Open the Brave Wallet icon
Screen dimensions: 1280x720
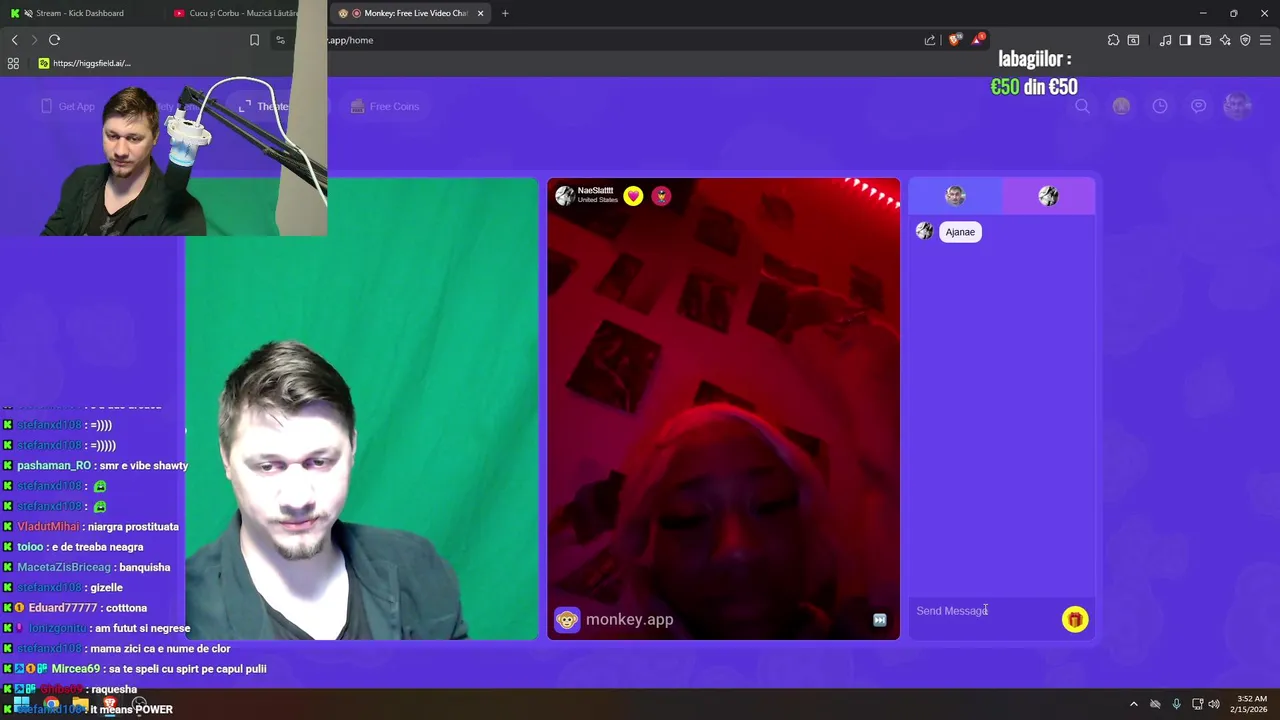1205,40
